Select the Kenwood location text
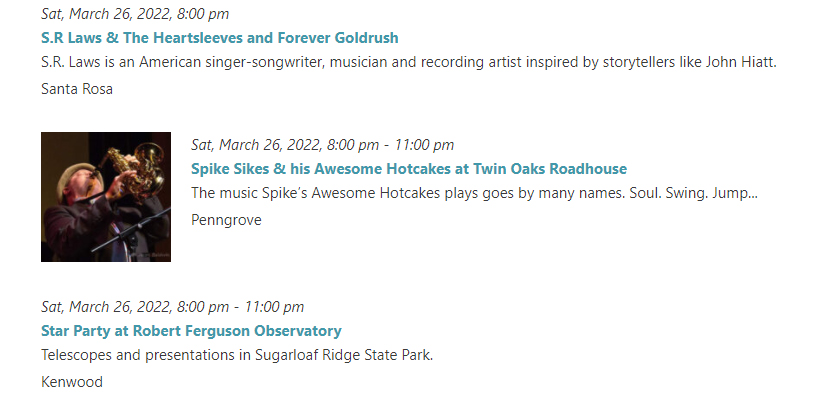The width and height of the screenshot is (835, 411). point(72,382)
